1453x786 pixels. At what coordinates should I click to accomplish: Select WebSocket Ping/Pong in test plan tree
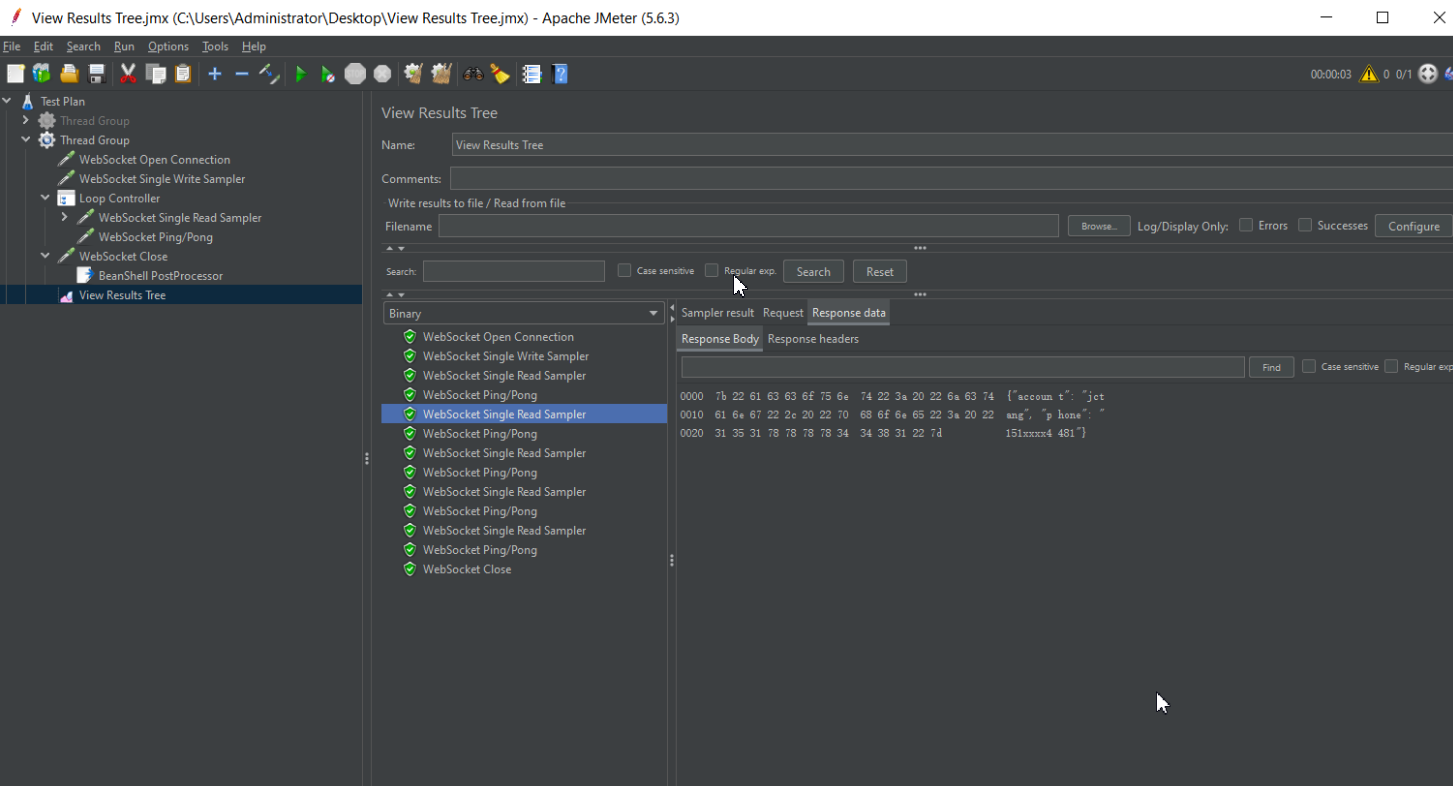155,237
